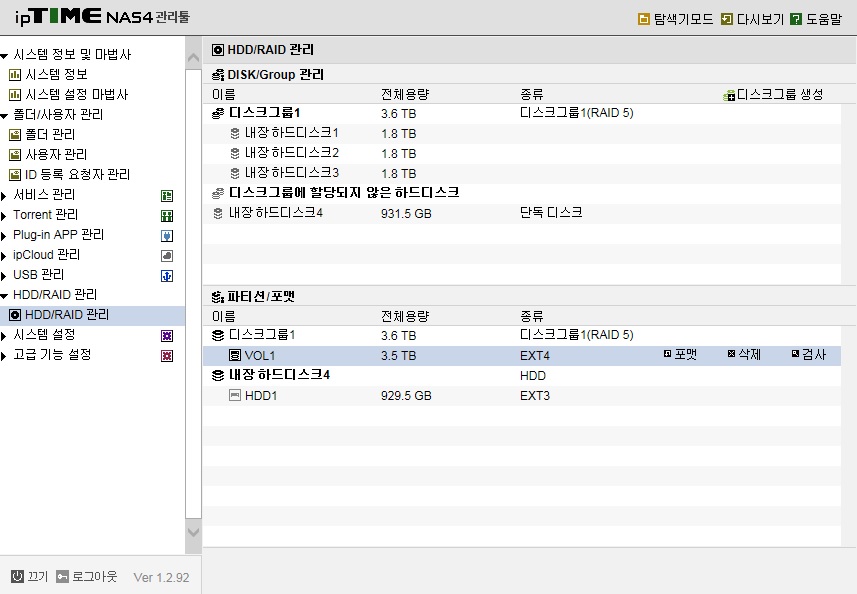Click the 다시보기 refresh icon
857x594 pixels.
(x=726, y=19)
